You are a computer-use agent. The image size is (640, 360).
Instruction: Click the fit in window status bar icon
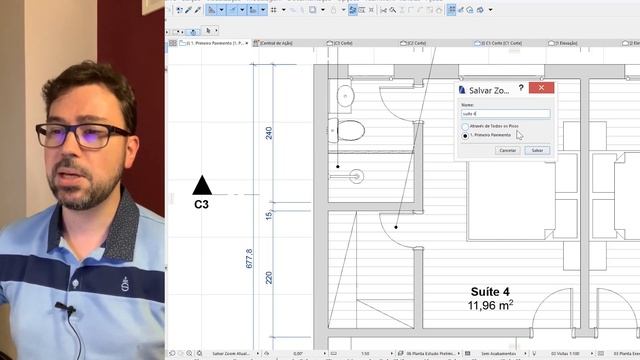[x=199, y=353]
